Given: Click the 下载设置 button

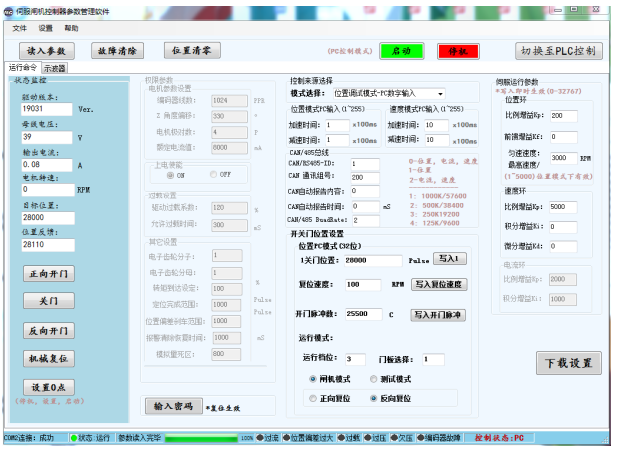Looking at the screenshot, I should [567, 360].
